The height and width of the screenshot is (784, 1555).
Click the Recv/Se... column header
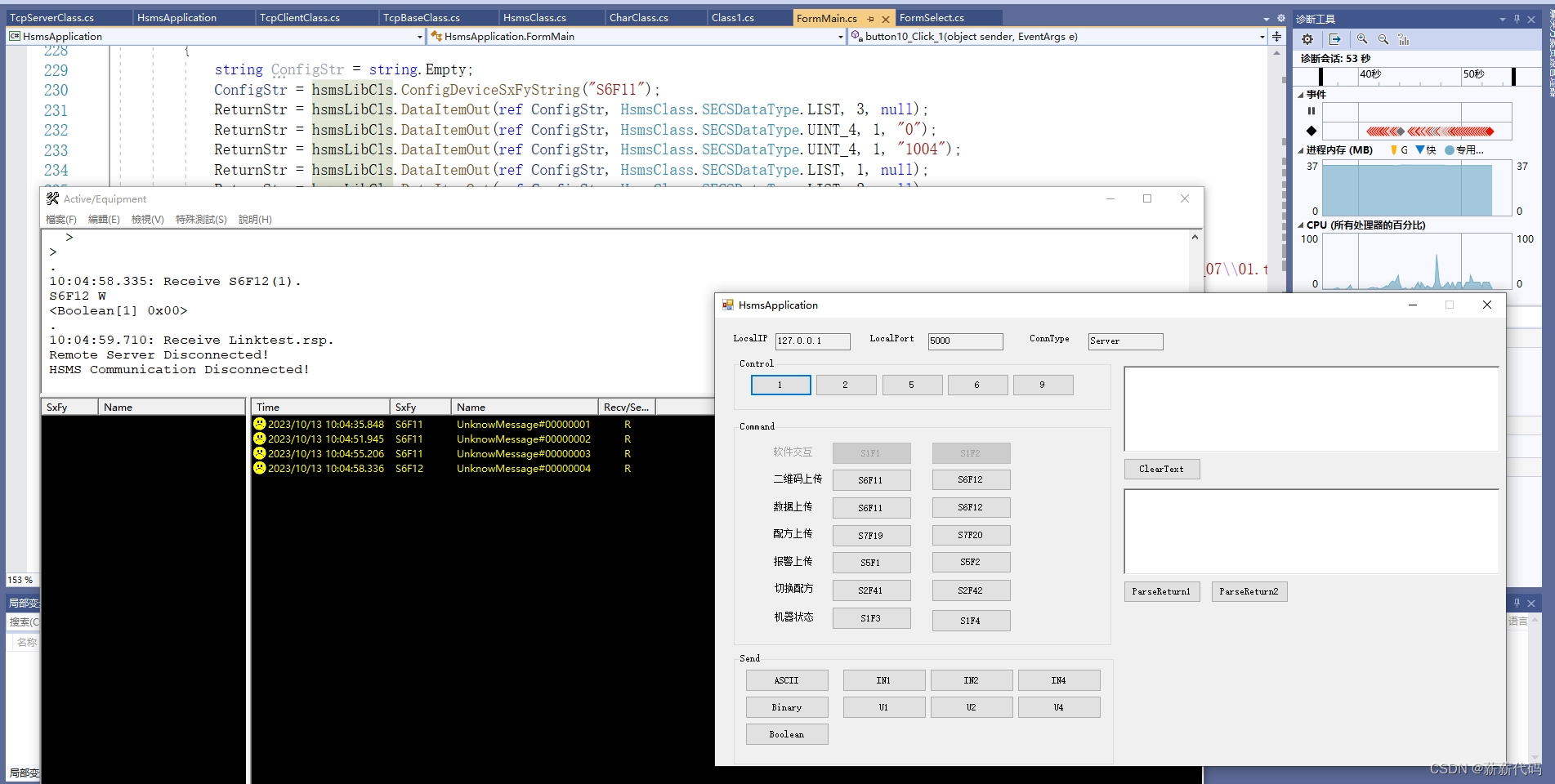(627, 407)
